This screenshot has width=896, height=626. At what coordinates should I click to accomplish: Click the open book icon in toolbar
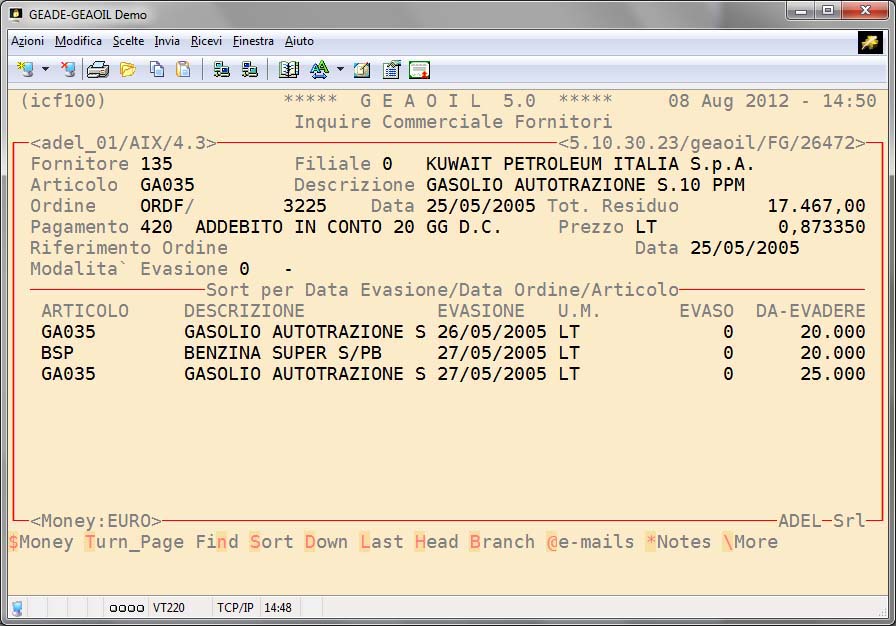[289, 69]
